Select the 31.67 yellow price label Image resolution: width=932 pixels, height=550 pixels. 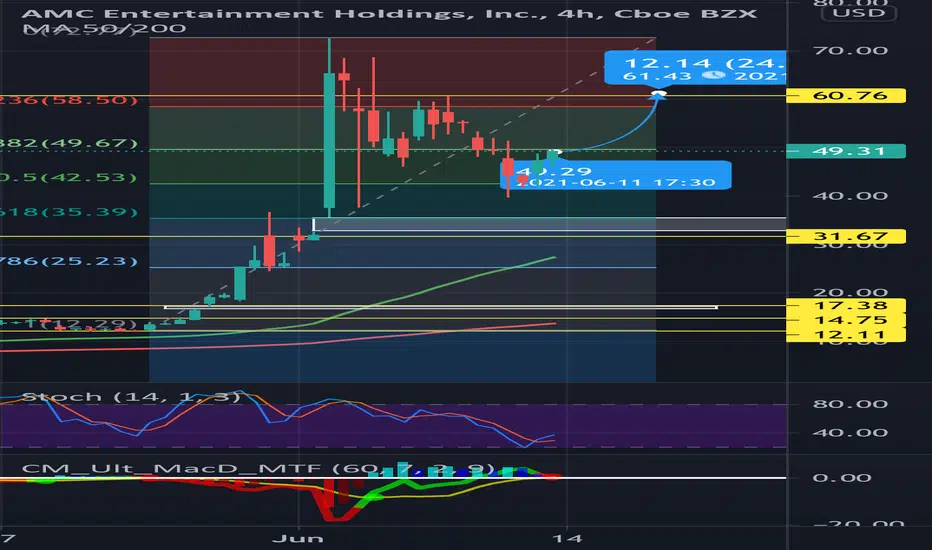(x=846, y=236)
